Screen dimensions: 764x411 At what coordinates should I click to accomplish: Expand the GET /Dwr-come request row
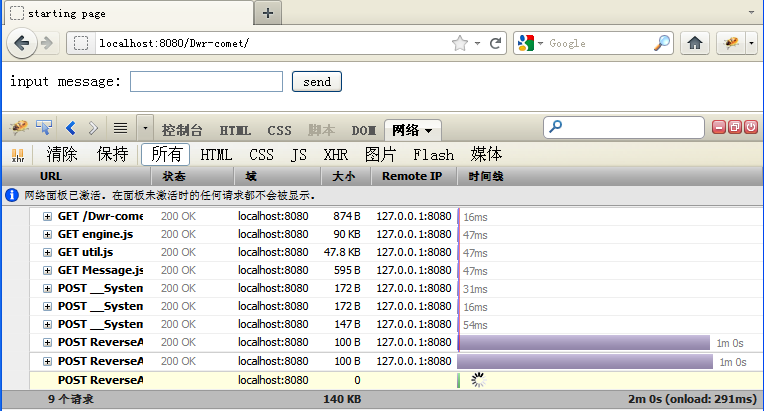[47, 216]
